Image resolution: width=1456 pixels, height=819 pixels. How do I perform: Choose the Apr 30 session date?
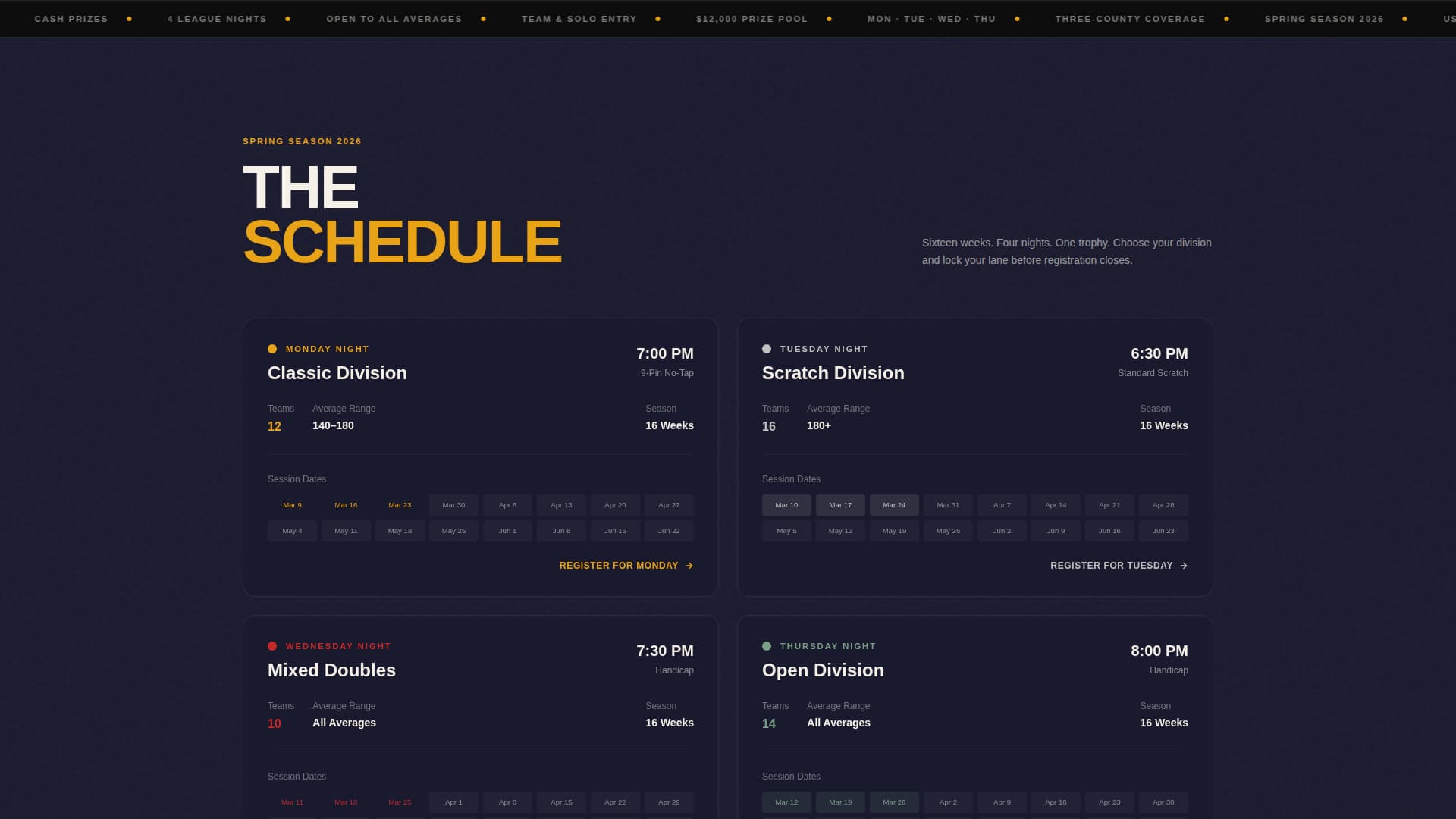pos(1163,802)
